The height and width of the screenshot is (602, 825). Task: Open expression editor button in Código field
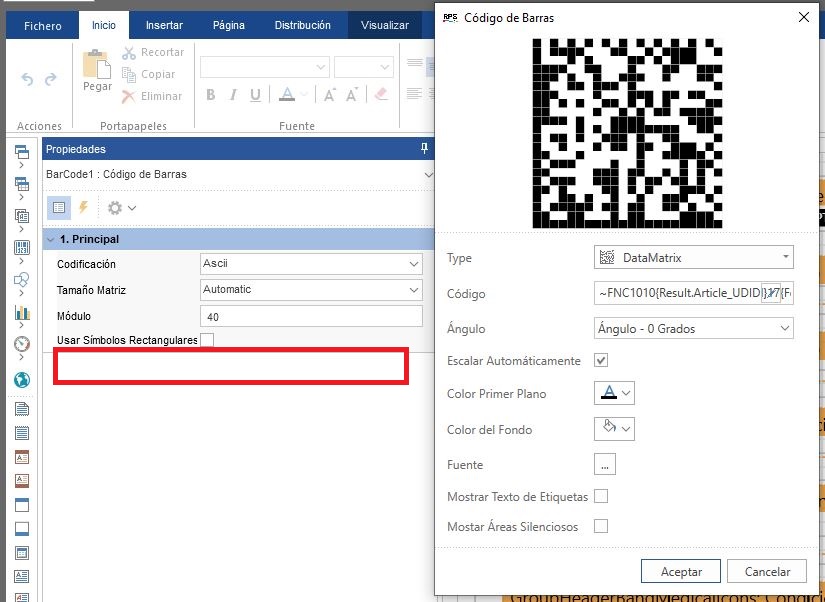pos(771,293)
